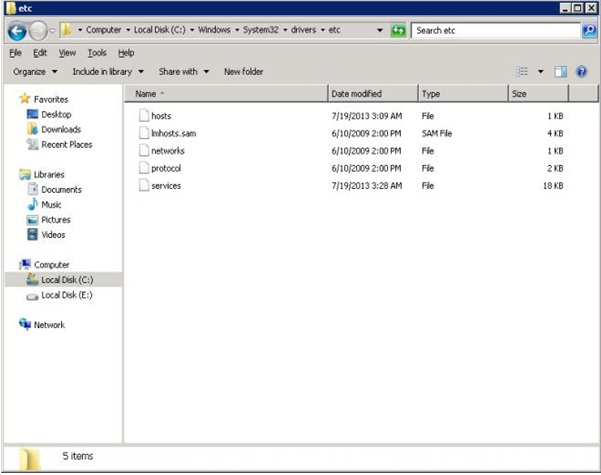The width and height of the screenshot is (601, 475).
Task: Click the search magnifier icon
Action: click(588, 30)
